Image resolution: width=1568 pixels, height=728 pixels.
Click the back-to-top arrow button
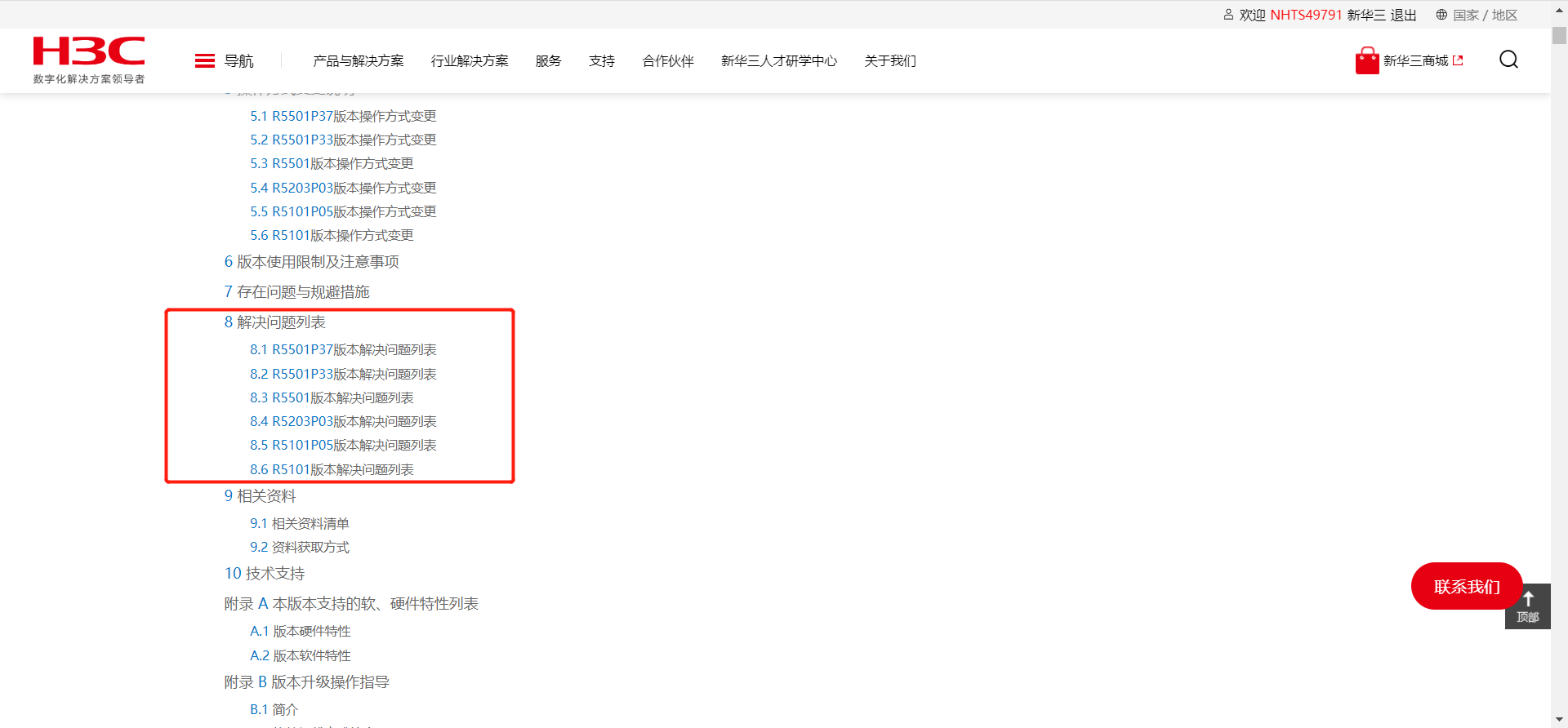click(1528, 606)
